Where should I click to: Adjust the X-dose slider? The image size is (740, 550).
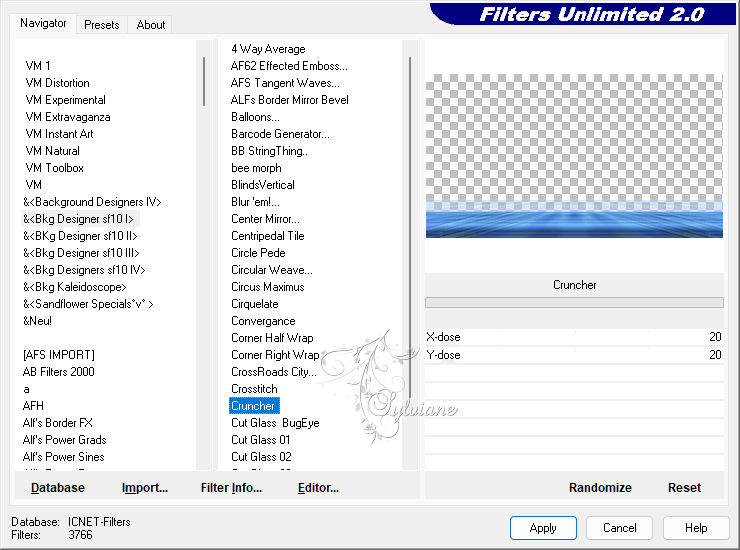point(574,337)
